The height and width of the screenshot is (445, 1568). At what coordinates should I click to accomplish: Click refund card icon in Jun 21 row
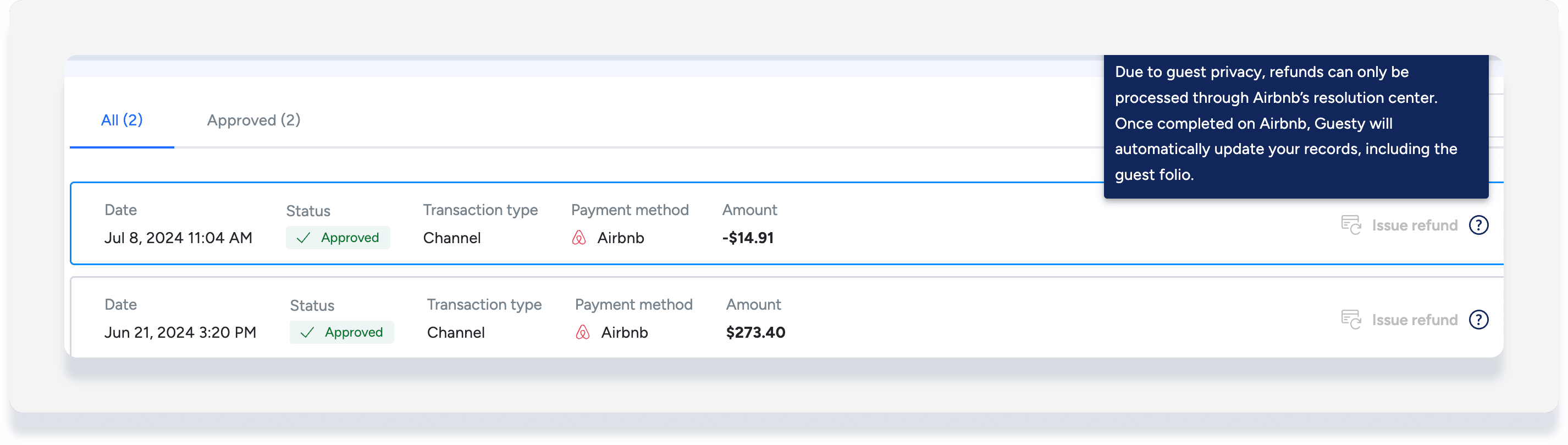click(x=1351, y=320)
